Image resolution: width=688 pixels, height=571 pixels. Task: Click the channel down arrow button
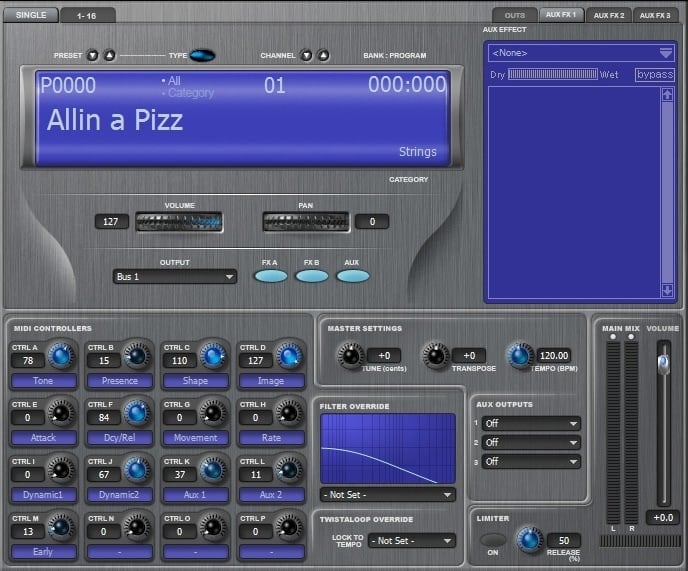307,56
